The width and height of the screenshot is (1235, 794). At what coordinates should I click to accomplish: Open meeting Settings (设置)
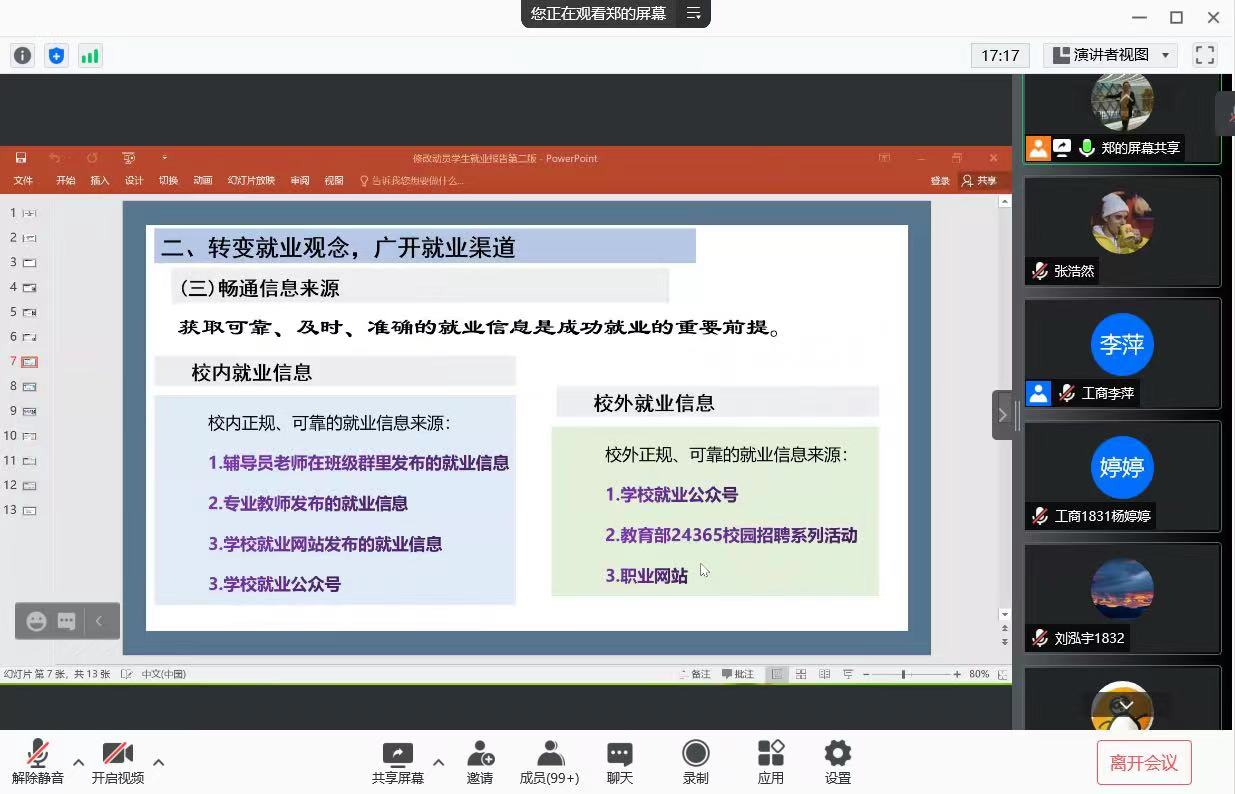coord(837,762)
